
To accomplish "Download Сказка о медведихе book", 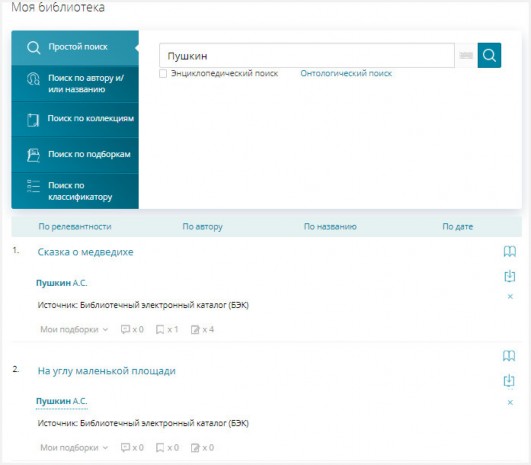I will [x=509, y=276].
